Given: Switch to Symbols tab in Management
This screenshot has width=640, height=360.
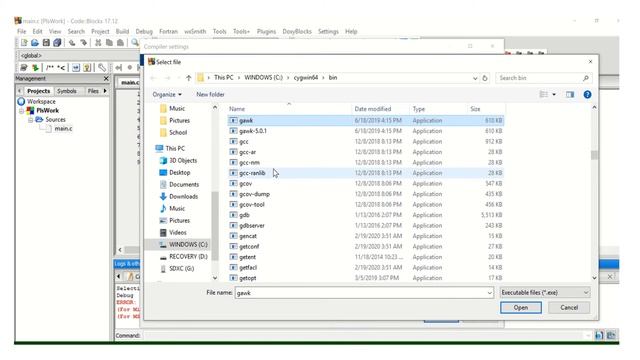Looking at the screenshot, I should coord(67,91).
